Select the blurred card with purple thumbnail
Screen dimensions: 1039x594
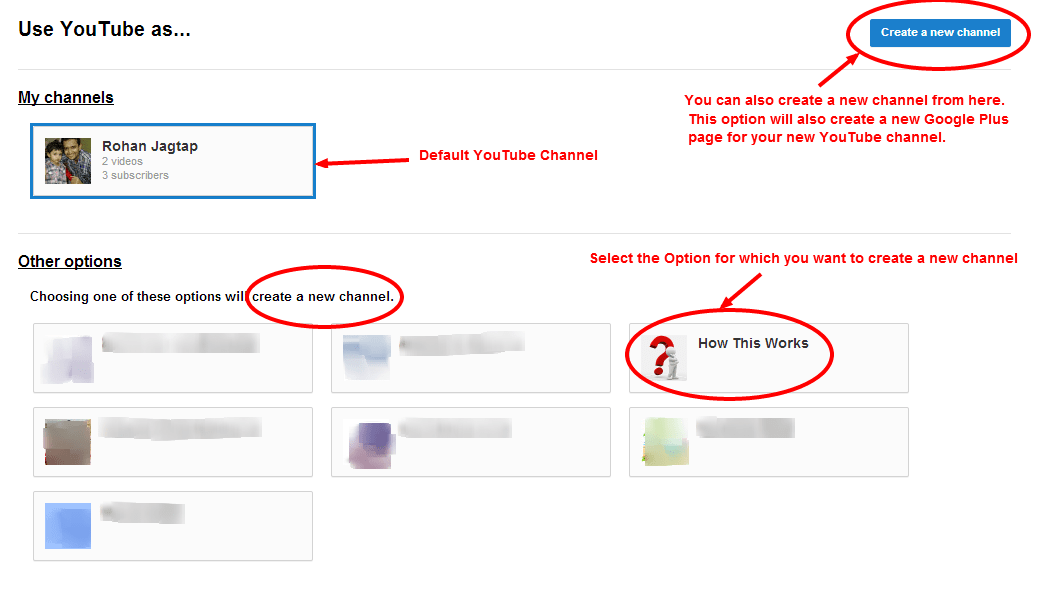(470, 442)
